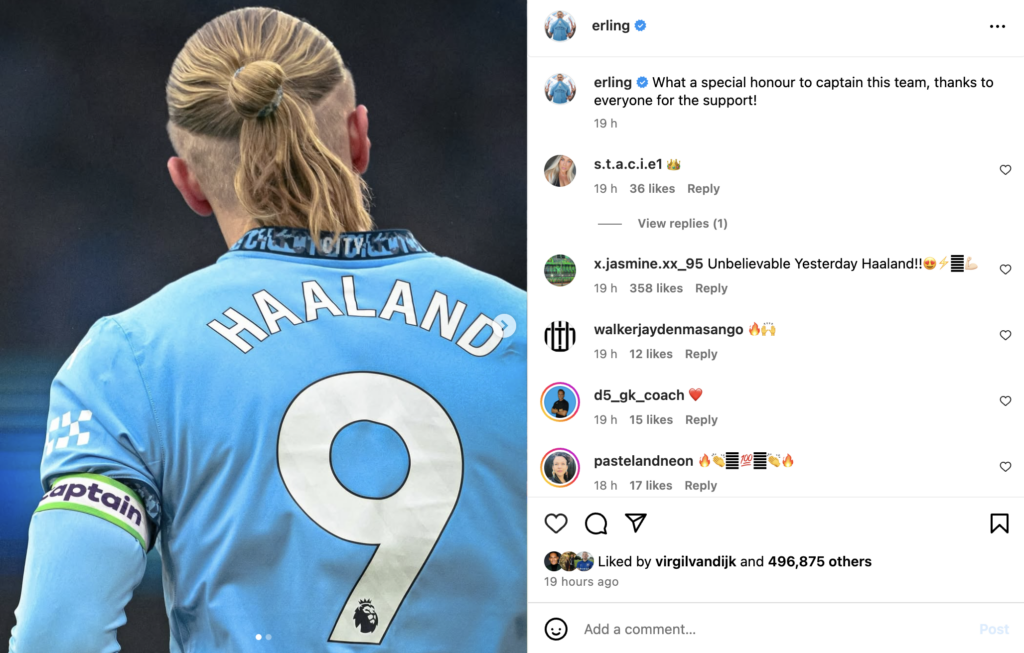Reply to d5_gk_coach's comment

pyautogui.click(x=701, y=420)
